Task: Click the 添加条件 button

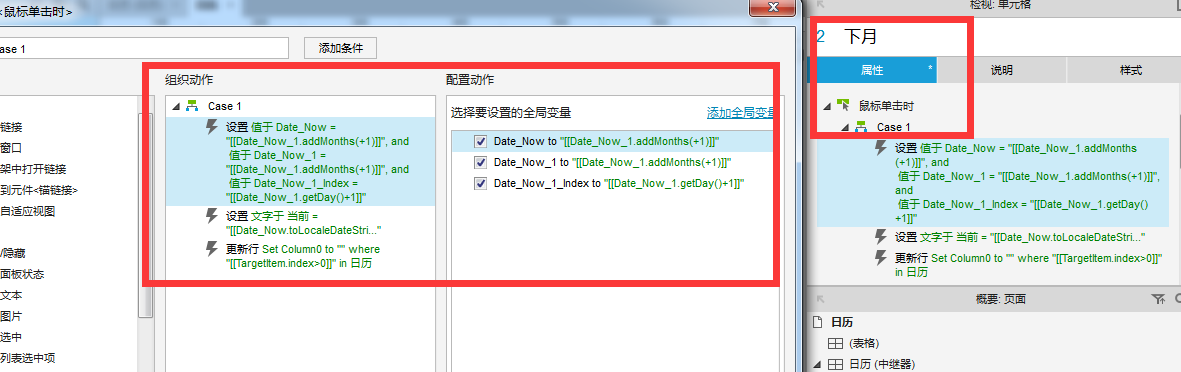Action: coord(340,48)
